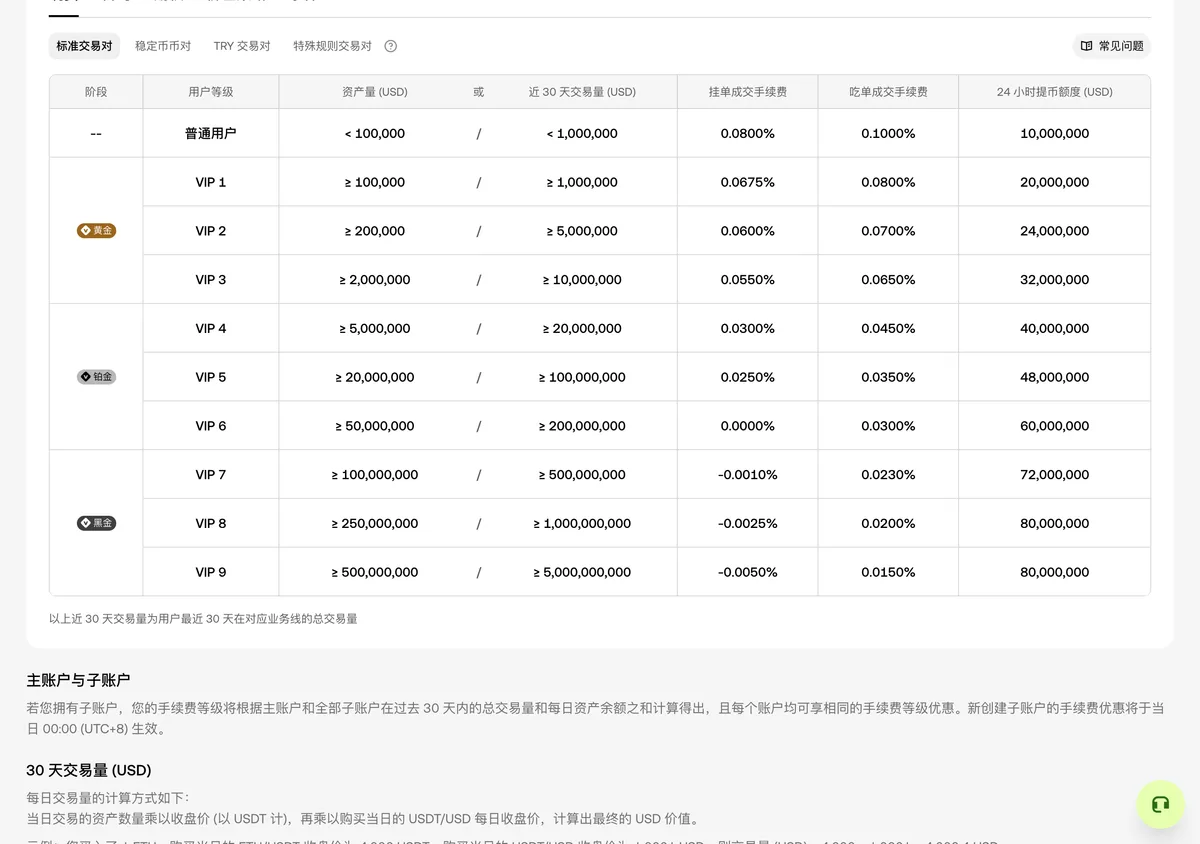
Task: Select the 标准交易对 tab
Action: click(x=84, y=46)
